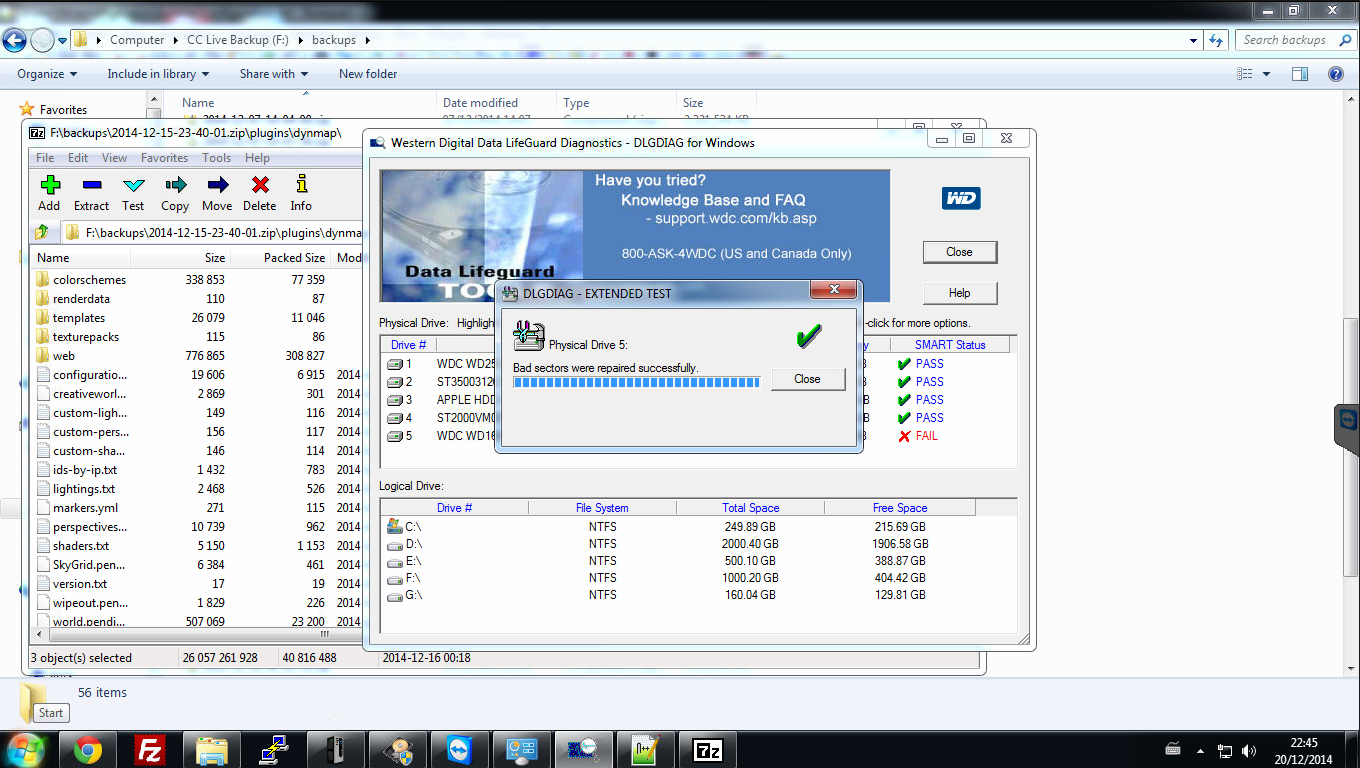1360x768 pixels.
Task: Open the Share with dropdown
Action: click(x=274, y=74)
